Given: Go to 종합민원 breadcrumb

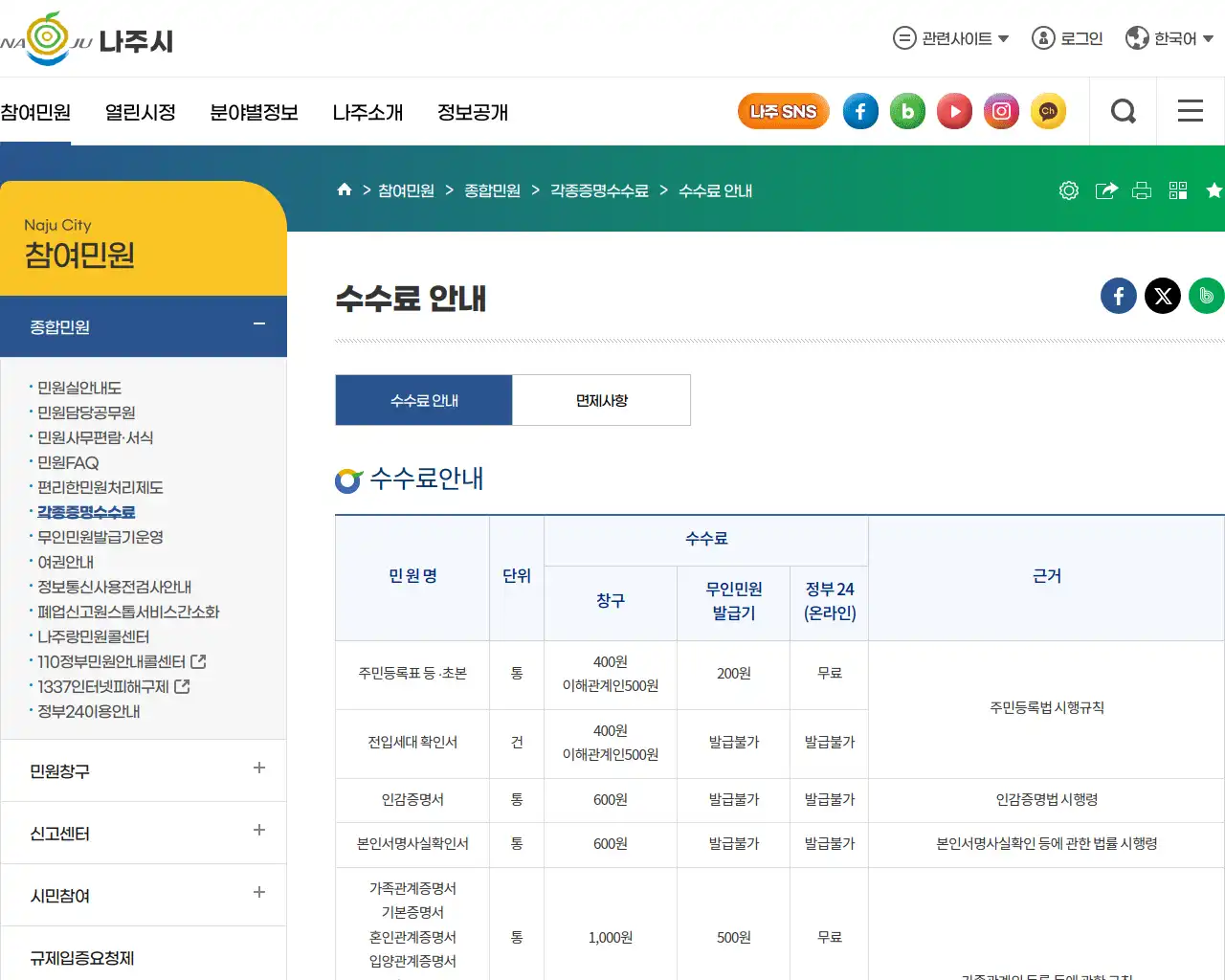Looking at the screenshot, I should 492,190.
